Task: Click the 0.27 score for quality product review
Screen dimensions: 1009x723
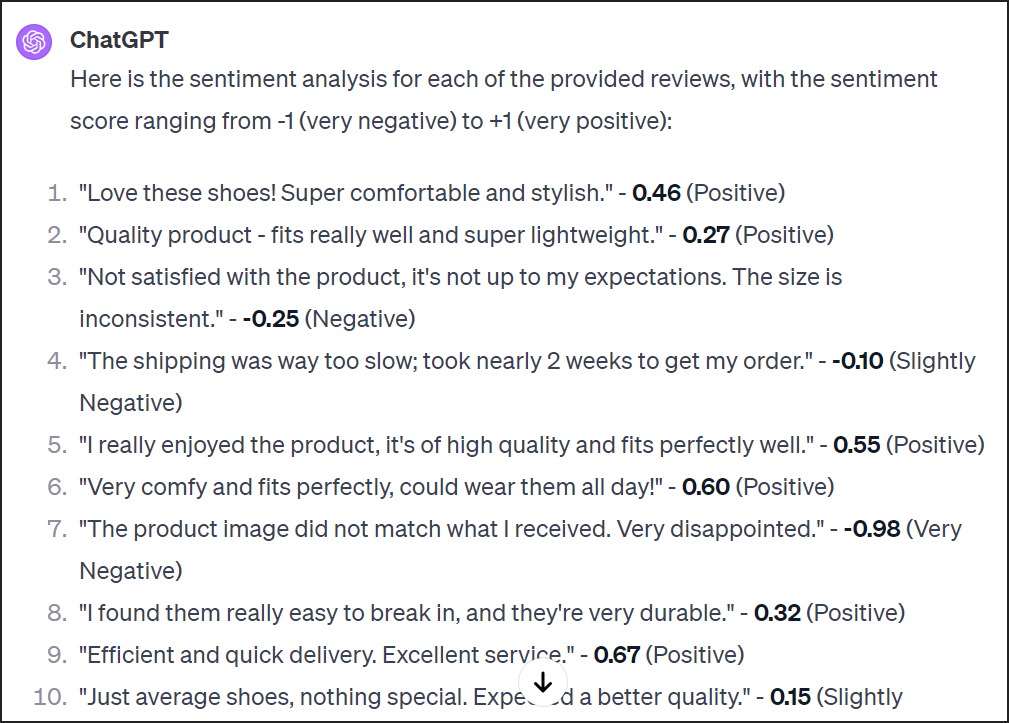Action: (706, 235)
